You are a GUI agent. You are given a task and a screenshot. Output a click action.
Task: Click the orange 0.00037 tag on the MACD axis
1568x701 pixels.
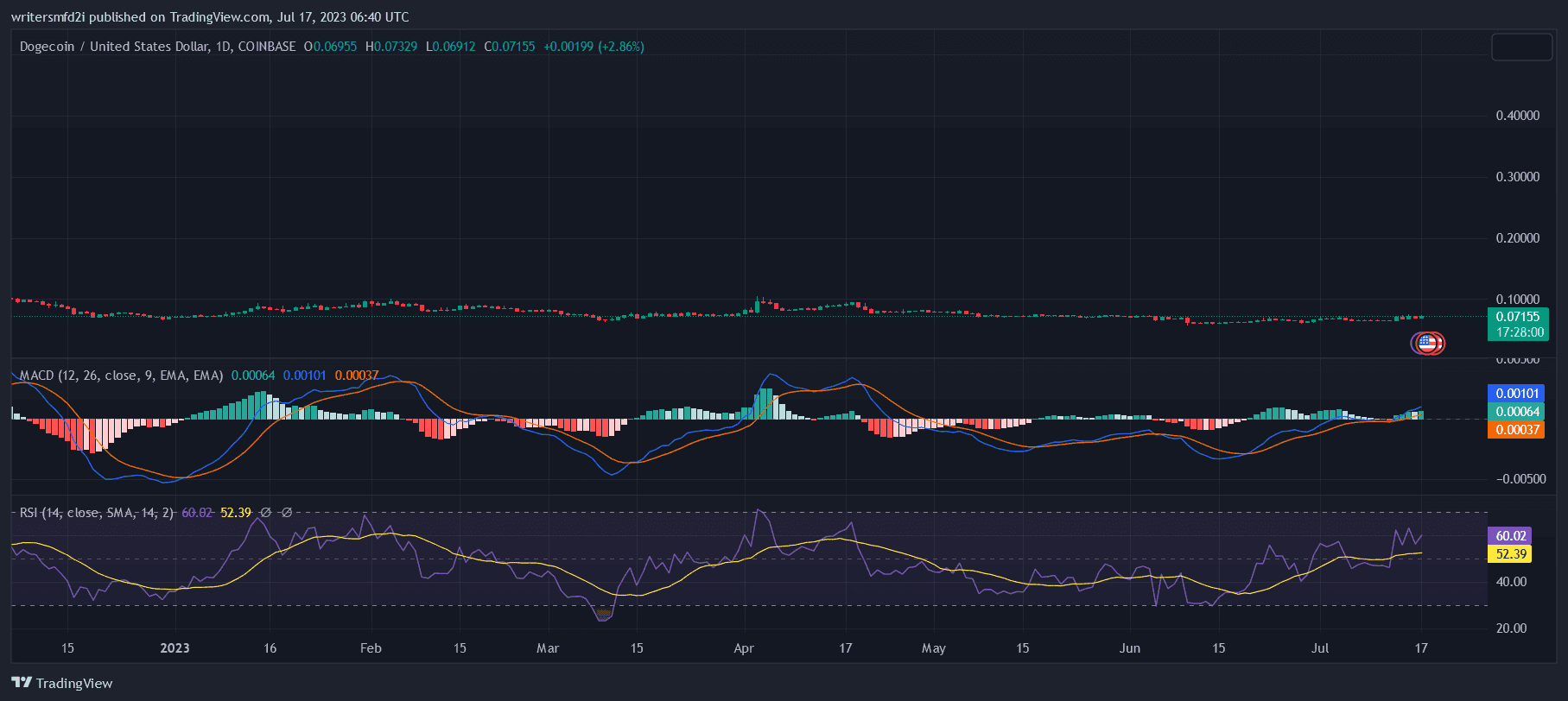pos(1516,430)
